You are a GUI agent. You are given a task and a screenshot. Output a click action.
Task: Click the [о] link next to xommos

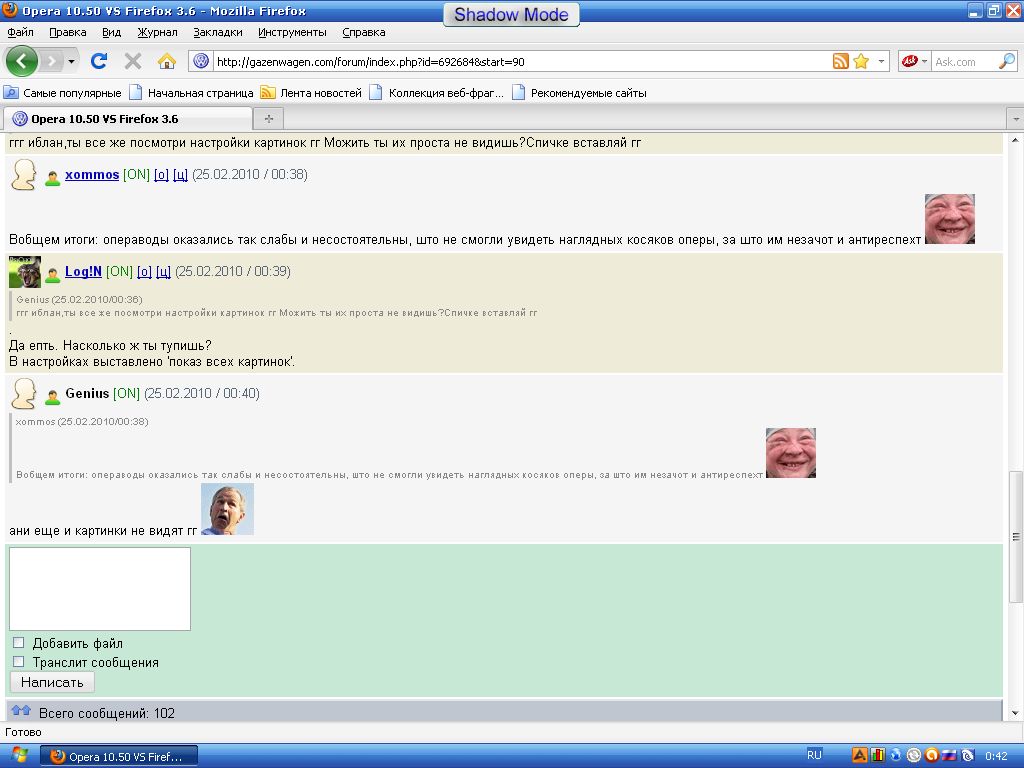[x=161, y=174]
